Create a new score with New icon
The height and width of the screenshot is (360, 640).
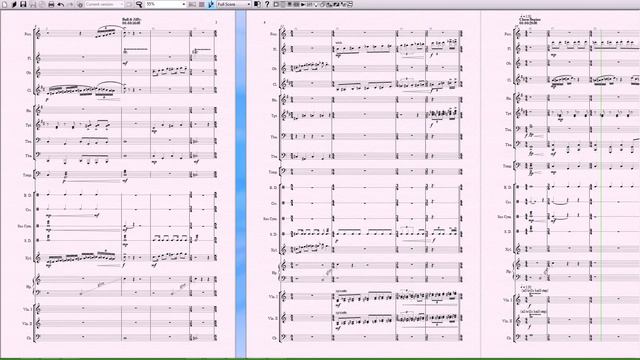(x=4, y=4)
